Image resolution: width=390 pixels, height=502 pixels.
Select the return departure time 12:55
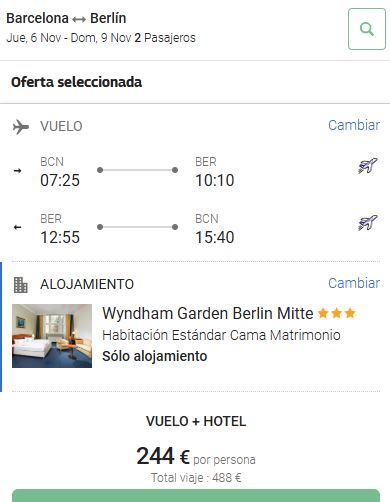click(60, 237)
